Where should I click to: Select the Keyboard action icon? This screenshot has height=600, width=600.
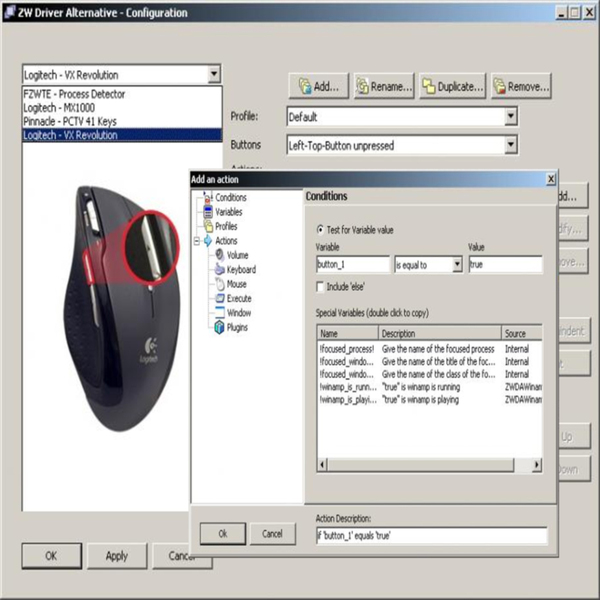tap(218, 270)
